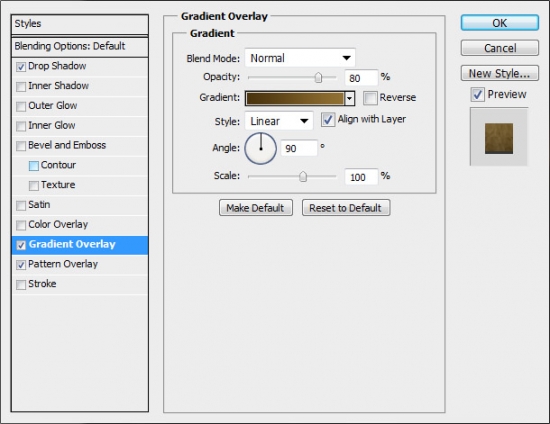Click the brown gradient swatch
550x424 pixels.
(295, 99)
